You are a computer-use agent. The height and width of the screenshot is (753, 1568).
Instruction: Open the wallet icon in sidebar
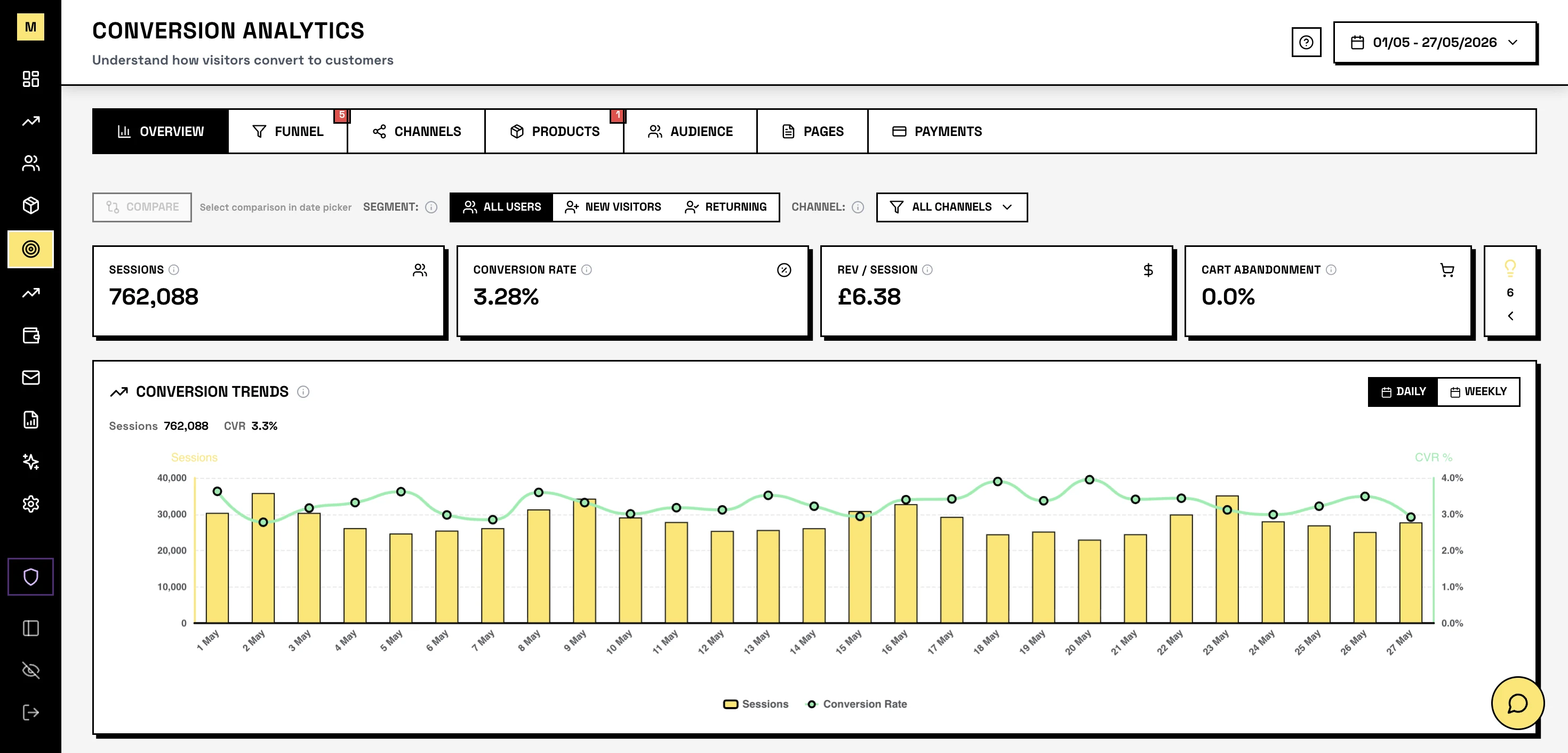(x=30, y=335)
